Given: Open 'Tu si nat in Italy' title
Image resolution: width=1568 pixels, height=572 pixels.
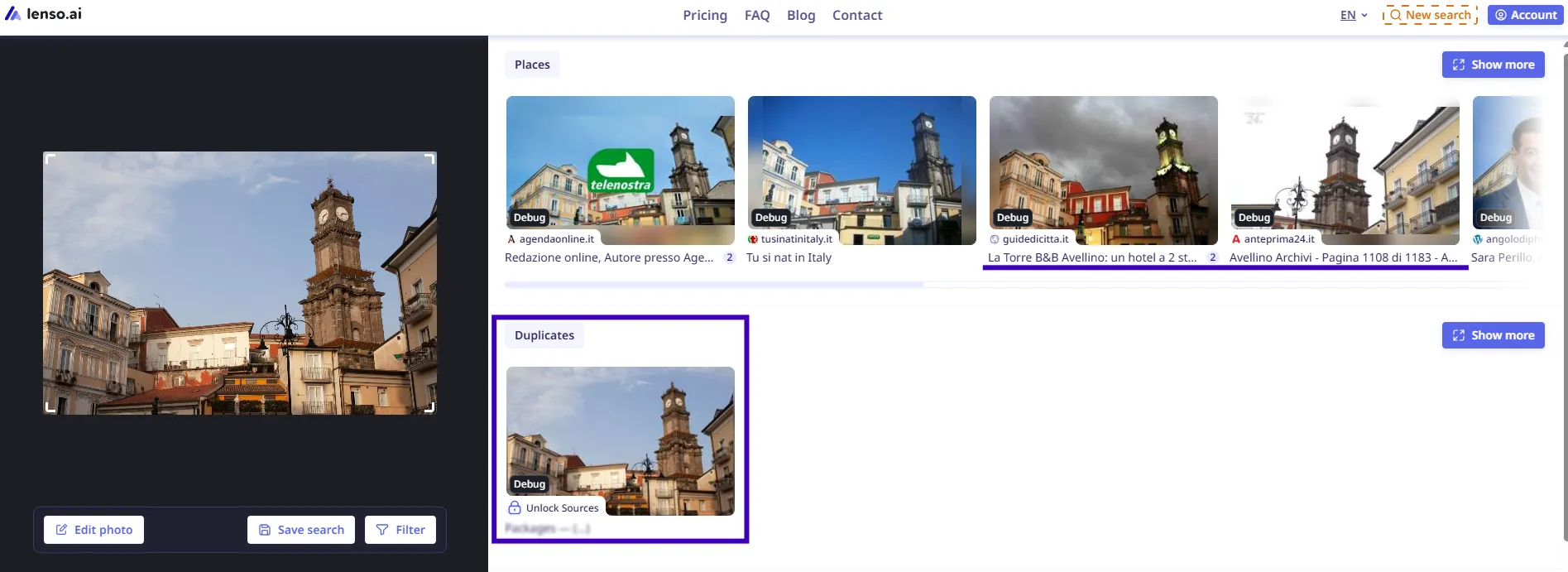Looking at the screenshot, I should coord(789,257).
